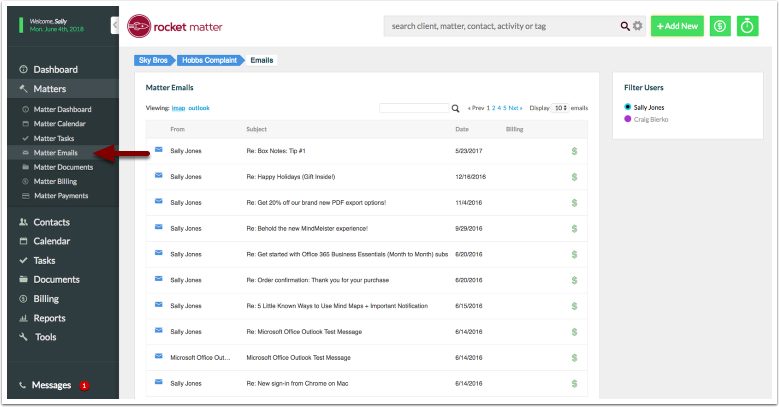The height and width of the screenshot is (407, 779).
Task: Open Matter Payments
Action: tap(63, 196)
